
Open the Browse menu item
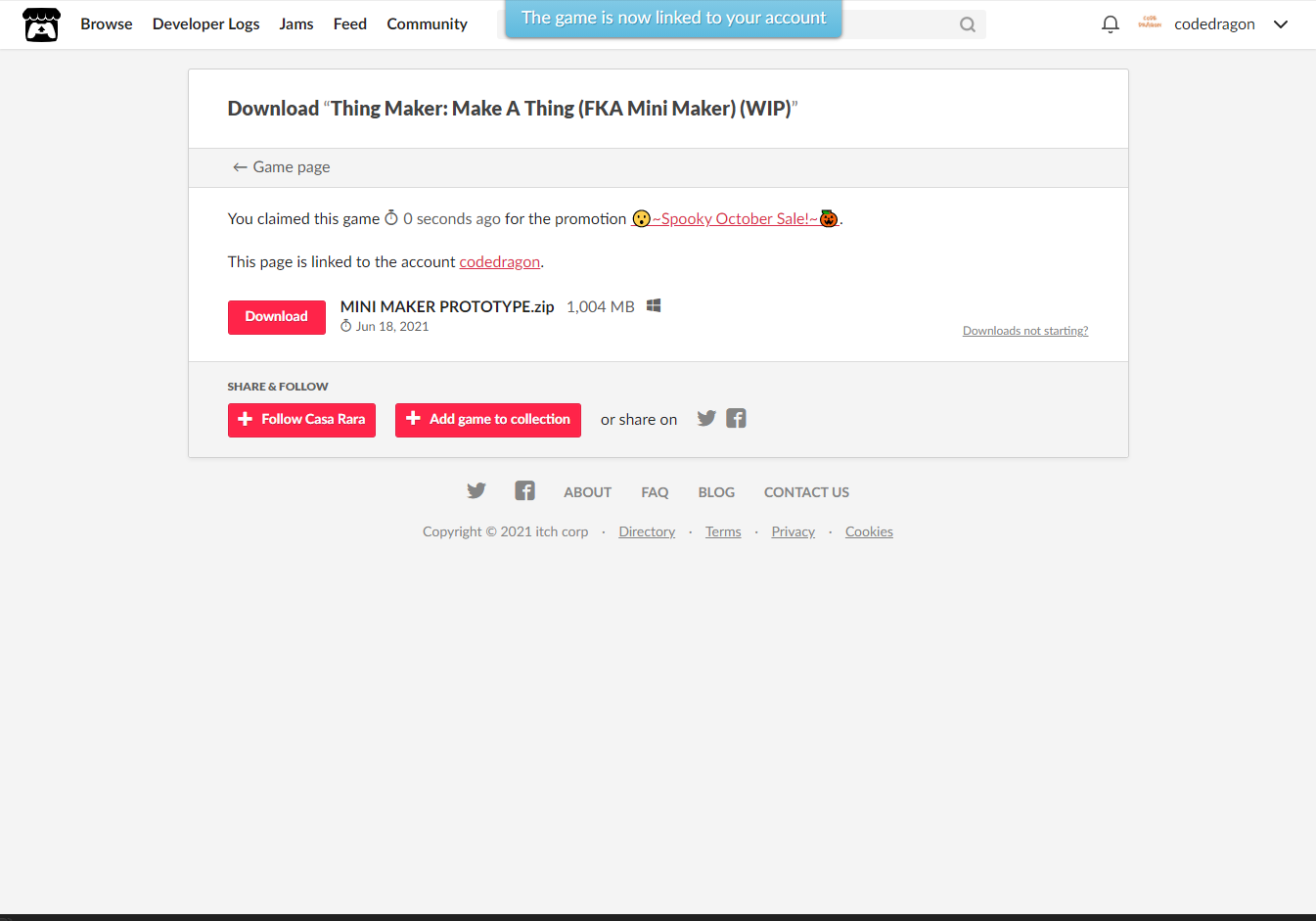coord(107,24)
